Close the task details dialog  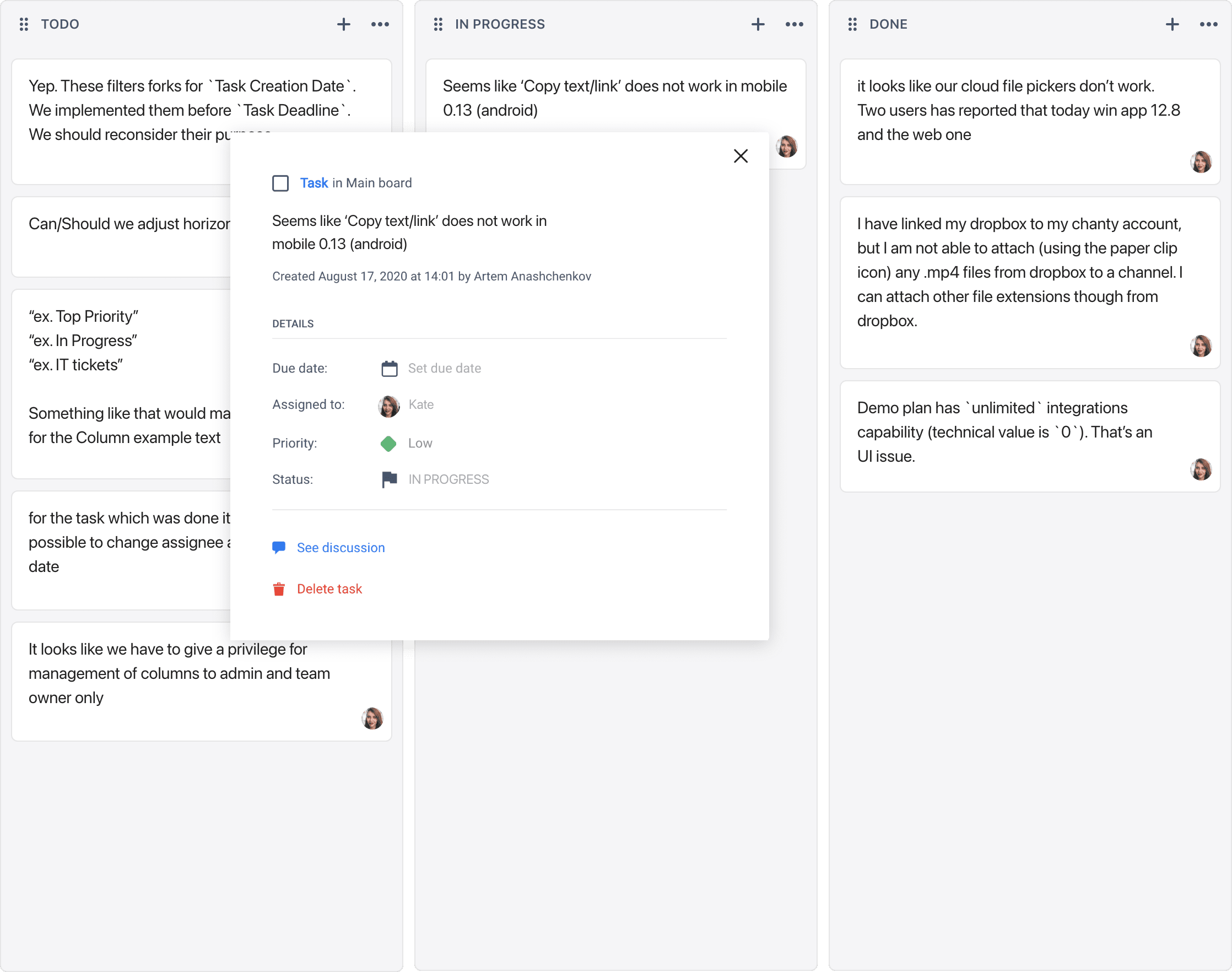click(741, 156)
